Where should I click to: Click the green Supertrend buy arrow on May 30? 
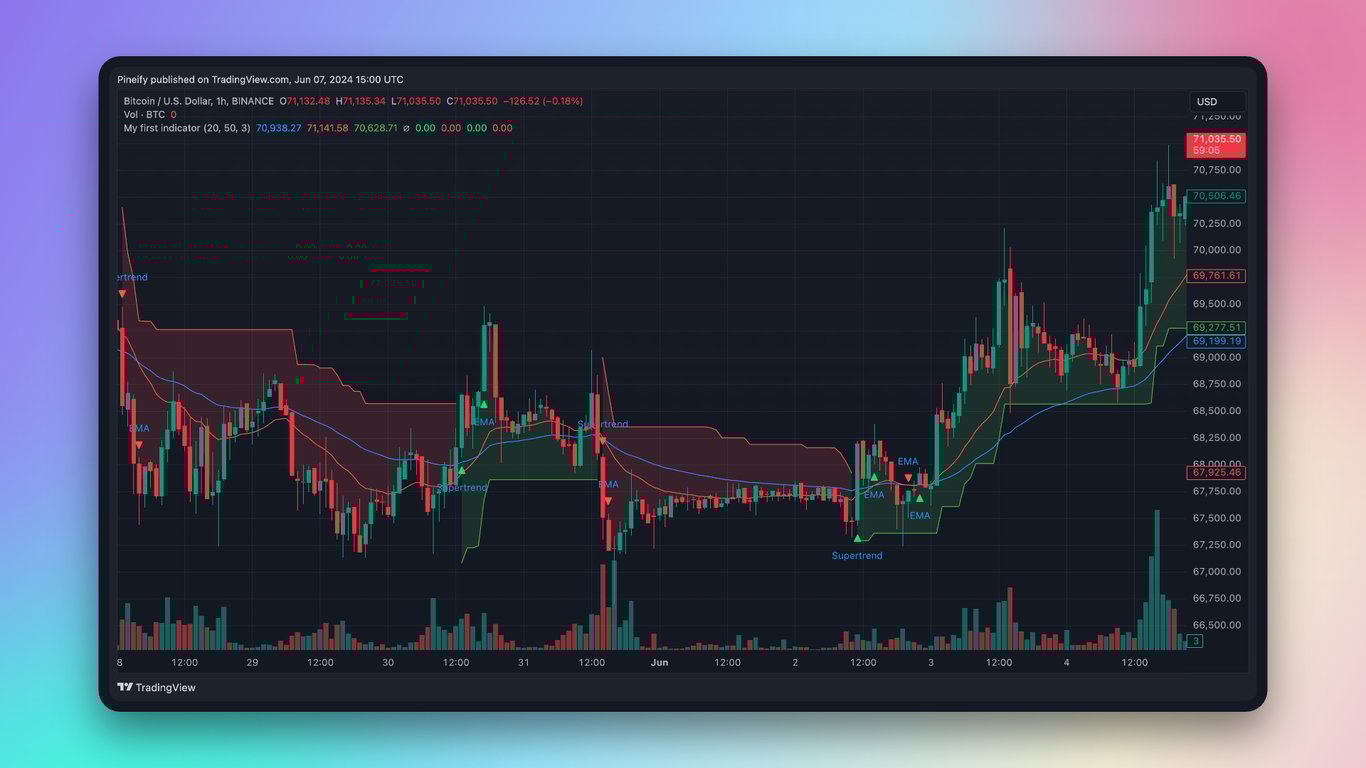click(461, 470)
